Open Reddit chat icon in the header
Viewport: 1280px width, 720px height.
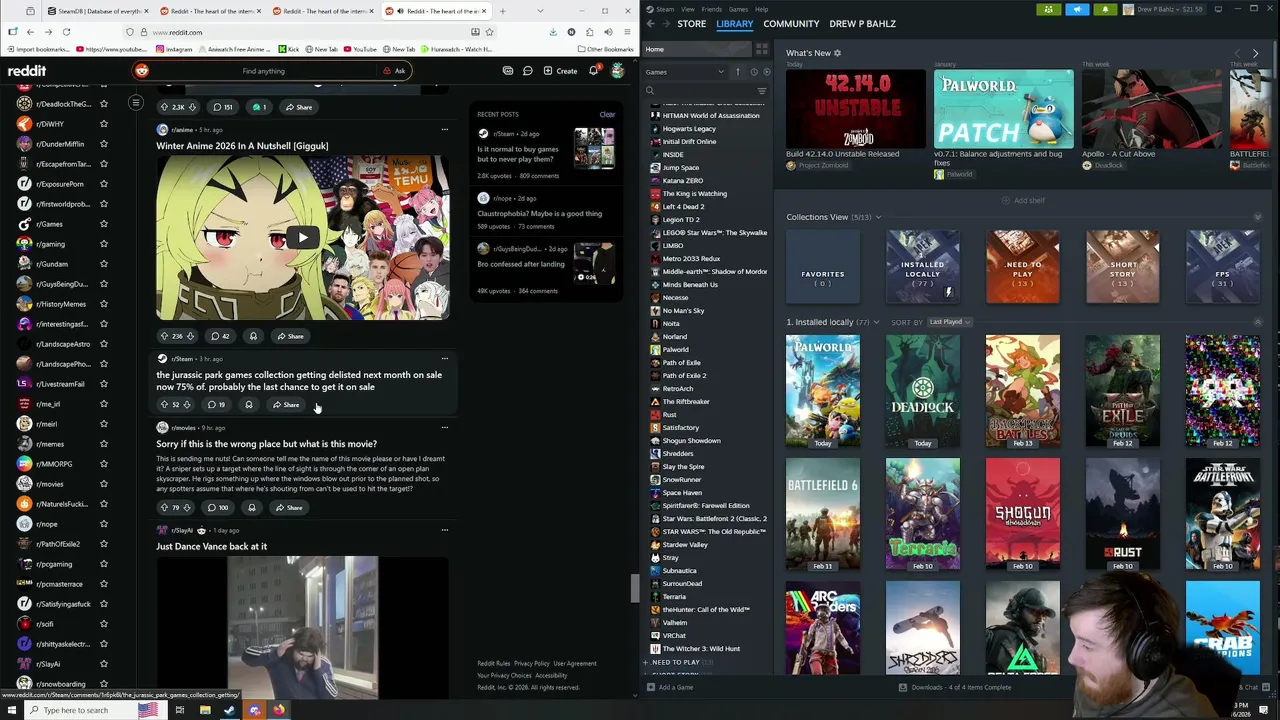tap(528, 71)
